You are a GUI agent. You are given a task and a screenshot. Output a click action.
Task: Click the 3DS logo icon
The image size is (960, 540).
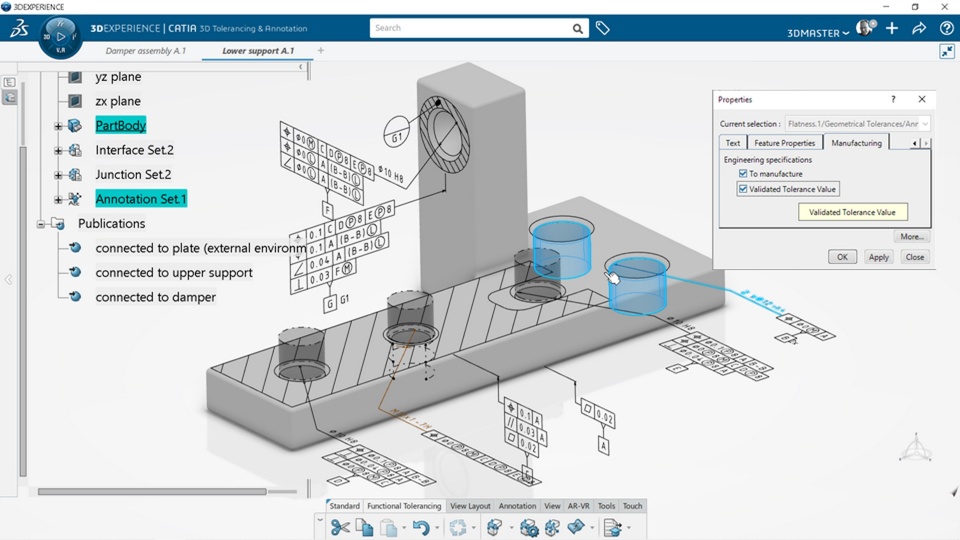20,28
